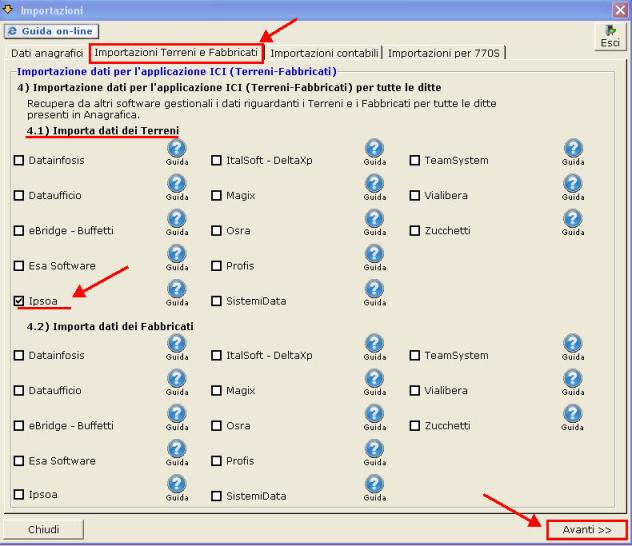The width and height of the screenshot is (632, 546).
Task: Uncheck the Ipsoa checkbox under Terreni
Action: click(19, 300)
